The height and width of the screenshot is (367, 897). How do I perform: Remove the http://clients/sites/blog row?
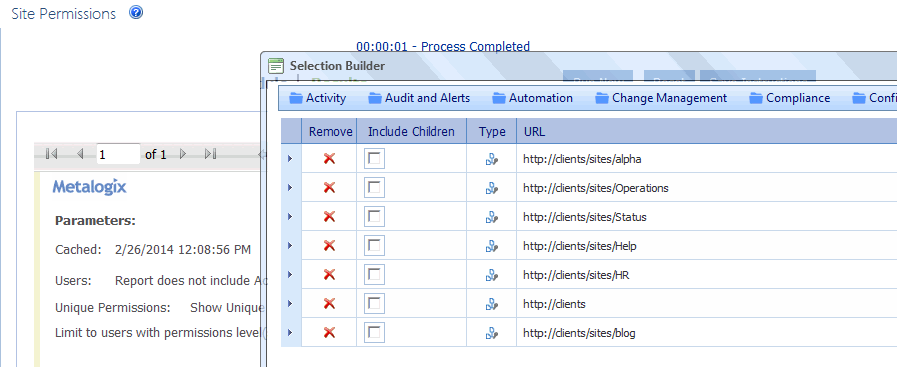pos(329,333)
